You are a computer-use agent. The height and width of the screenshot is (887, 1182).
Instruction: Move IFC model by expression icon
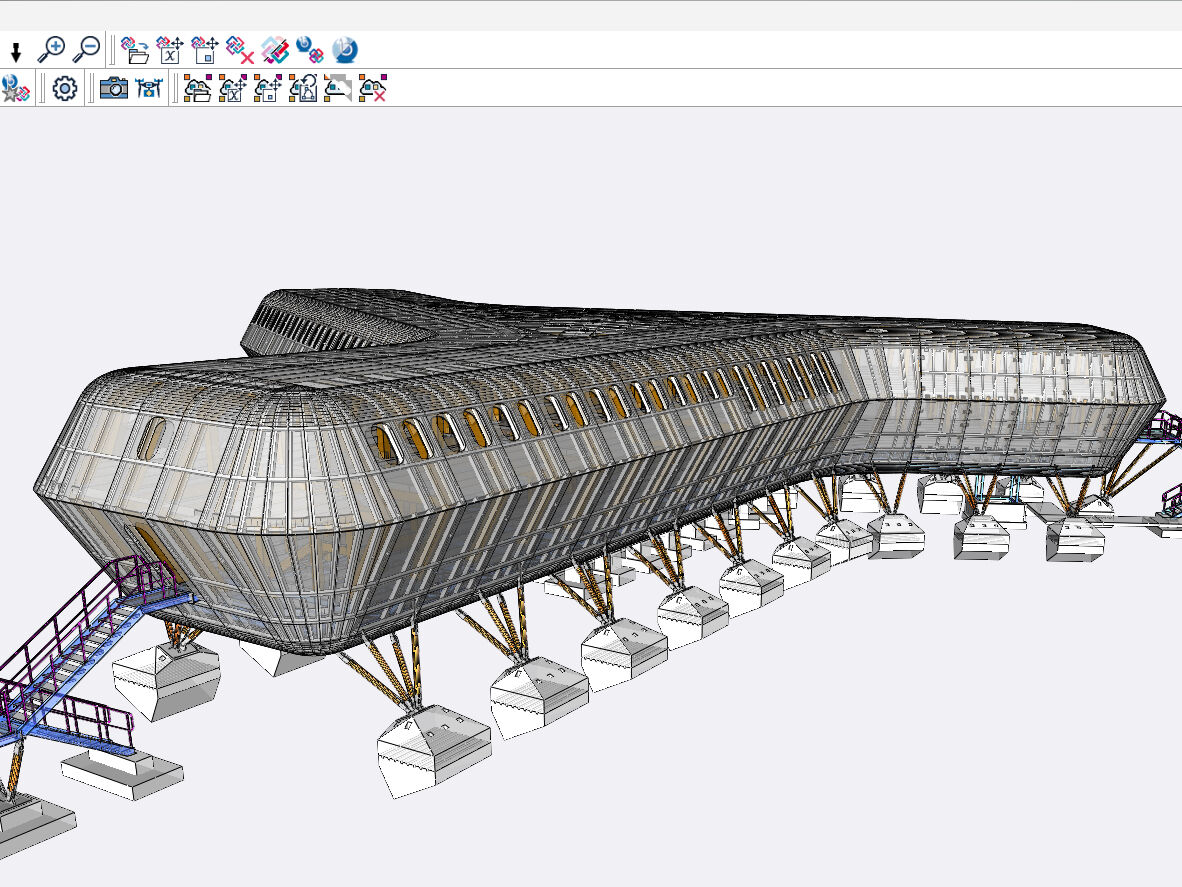click(x=170, y=50)
